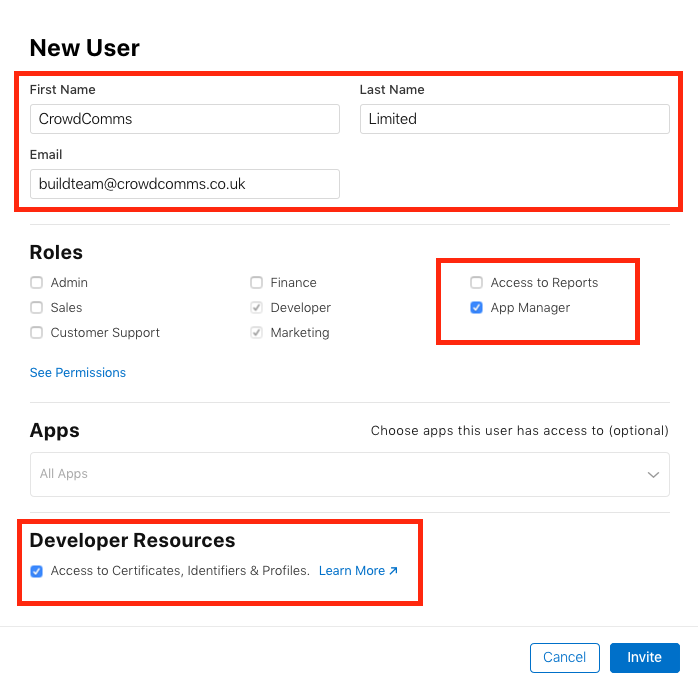Click the 'Choose apps this user has access to' text

pyautogui.click(x=519, y=431)
